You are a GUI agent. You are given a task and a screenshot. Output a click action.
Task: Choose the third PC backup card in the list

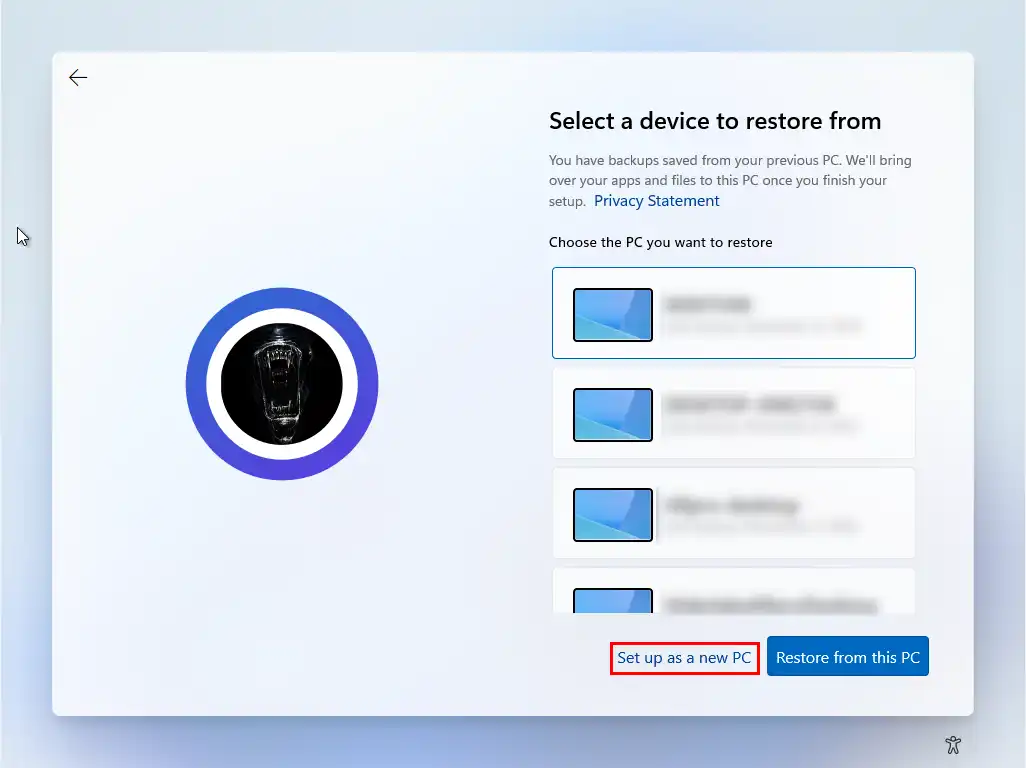pos(734,514)
